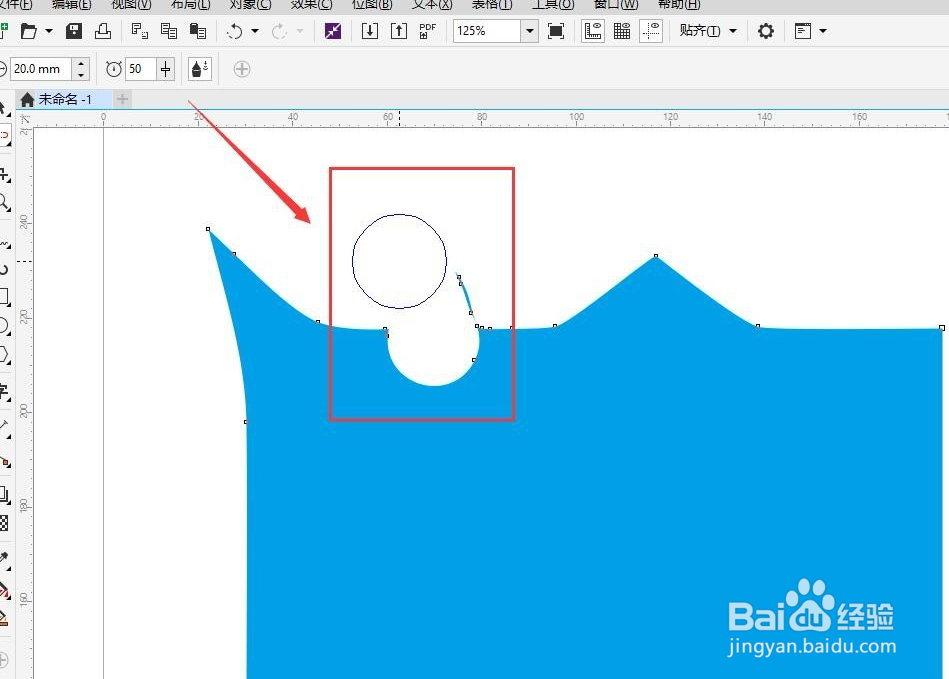Open the 视图(V) menu

(131, 4)
